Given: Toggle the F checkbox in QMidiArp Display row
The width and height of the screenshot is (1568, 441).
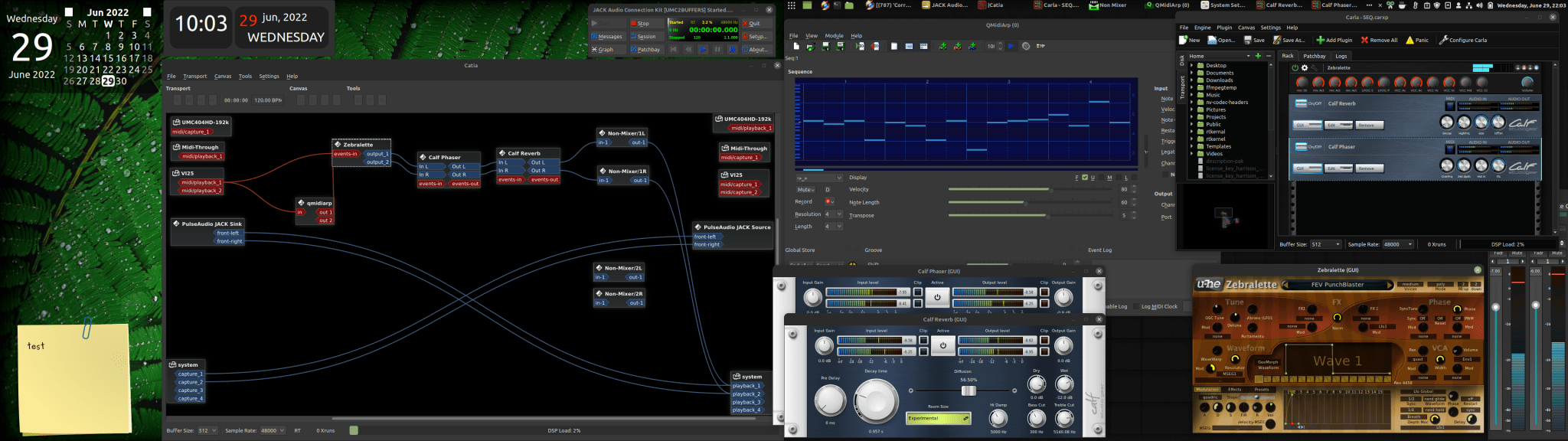Looking at the screenshot, I should (x=1085, y=178).
